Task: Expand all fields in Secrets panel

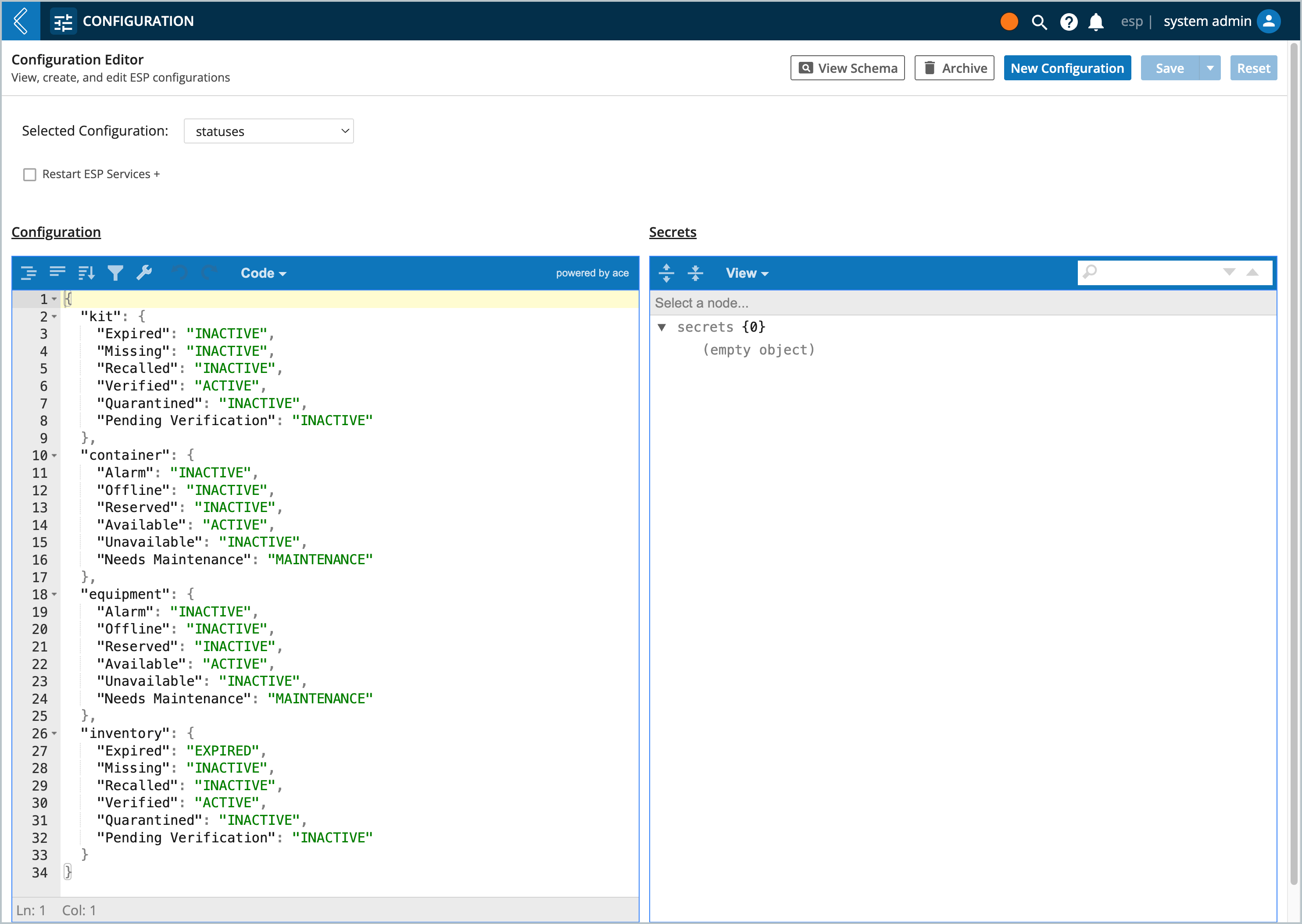Action: [667, 273]
